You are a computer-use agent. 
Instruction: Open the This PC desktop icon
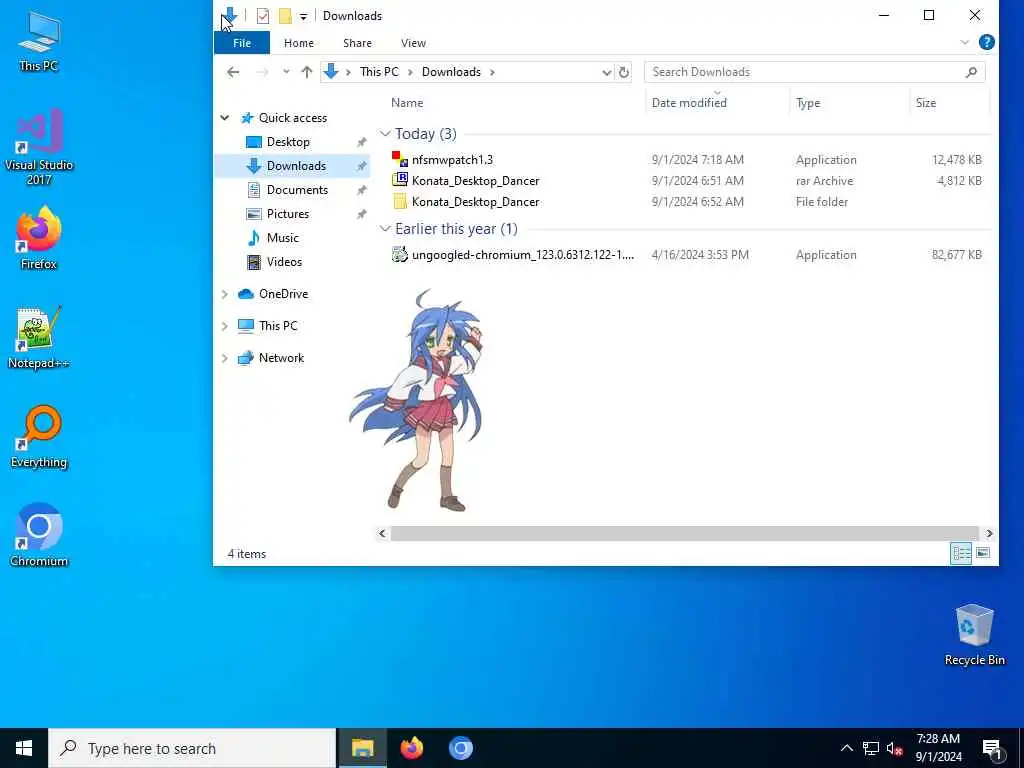39,40
